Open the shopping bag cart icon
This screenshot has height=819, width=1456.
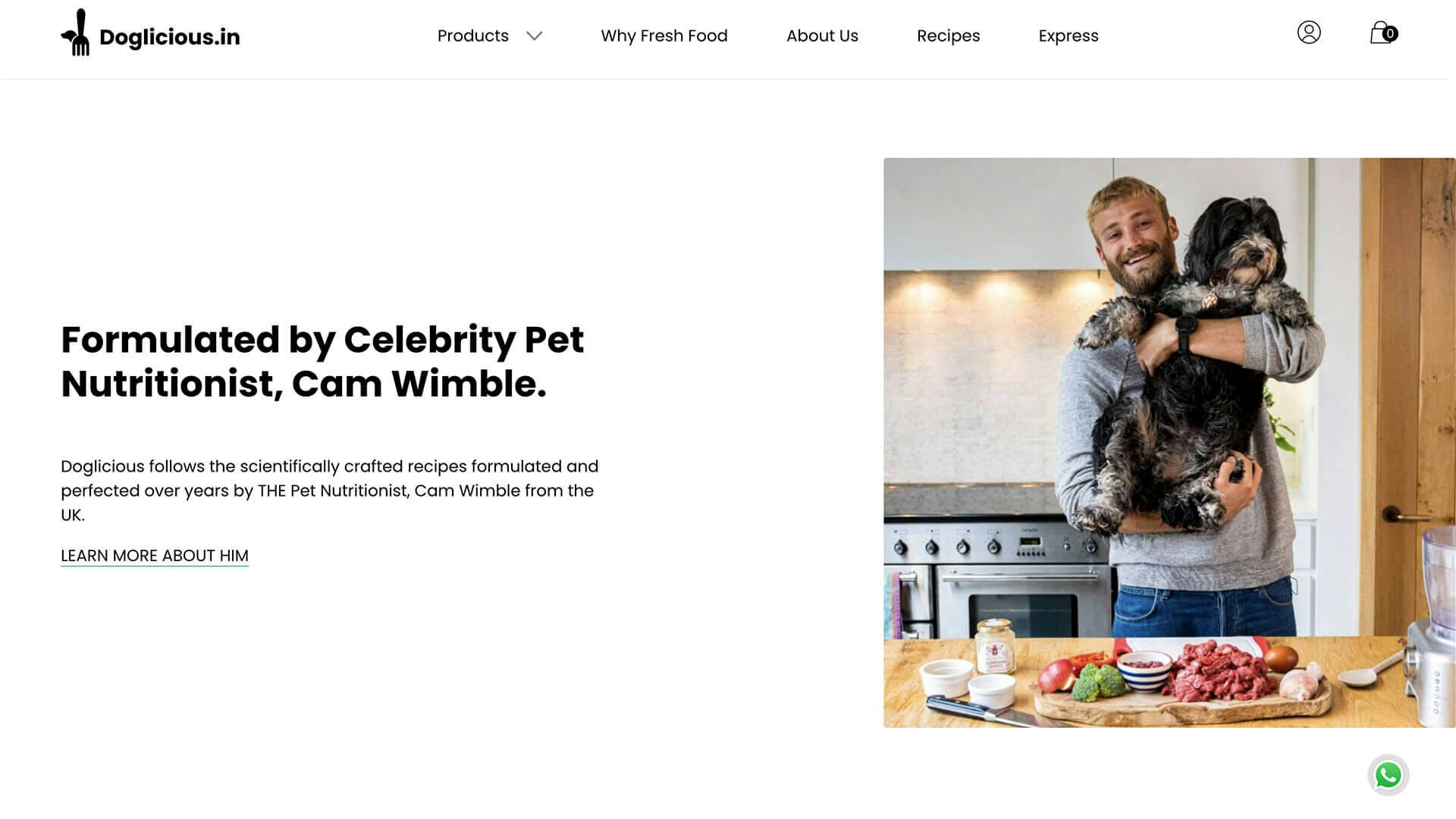coord(1382,33)
